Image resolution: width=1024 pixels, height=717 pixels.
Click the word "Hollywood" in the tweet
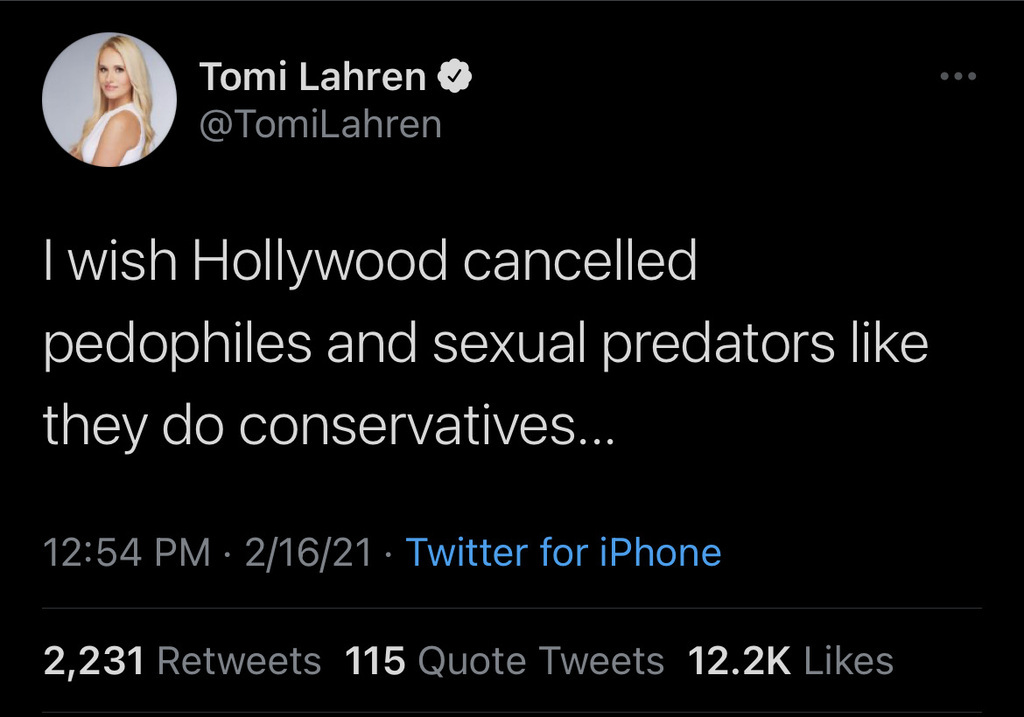(320, 262)
